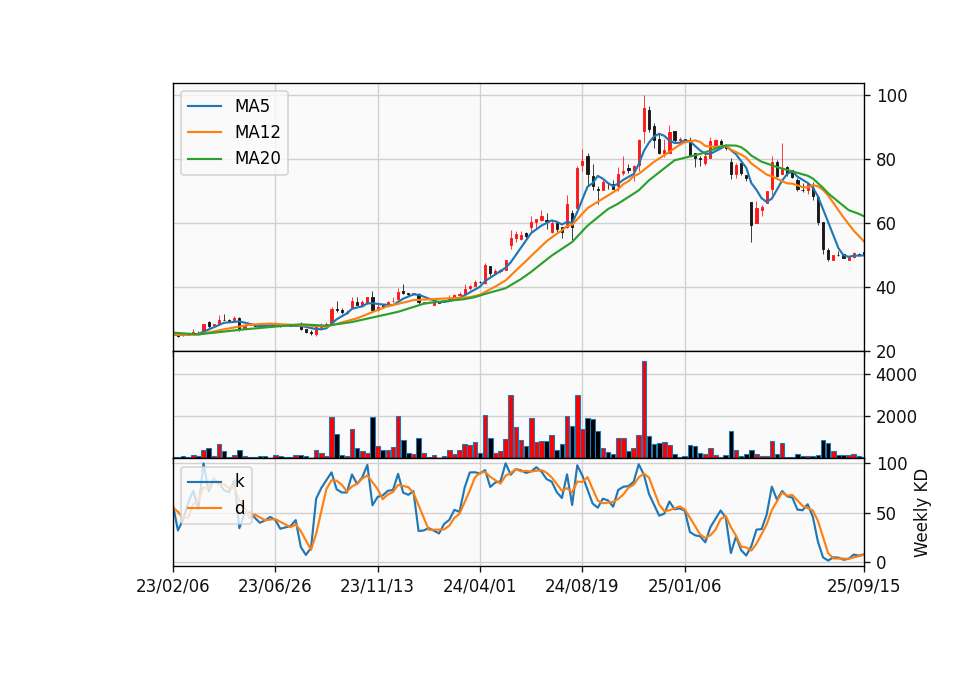The image size is (960, 690).
Task: Click the 'k' legend label in KD panel
Action: click(239, 481)
